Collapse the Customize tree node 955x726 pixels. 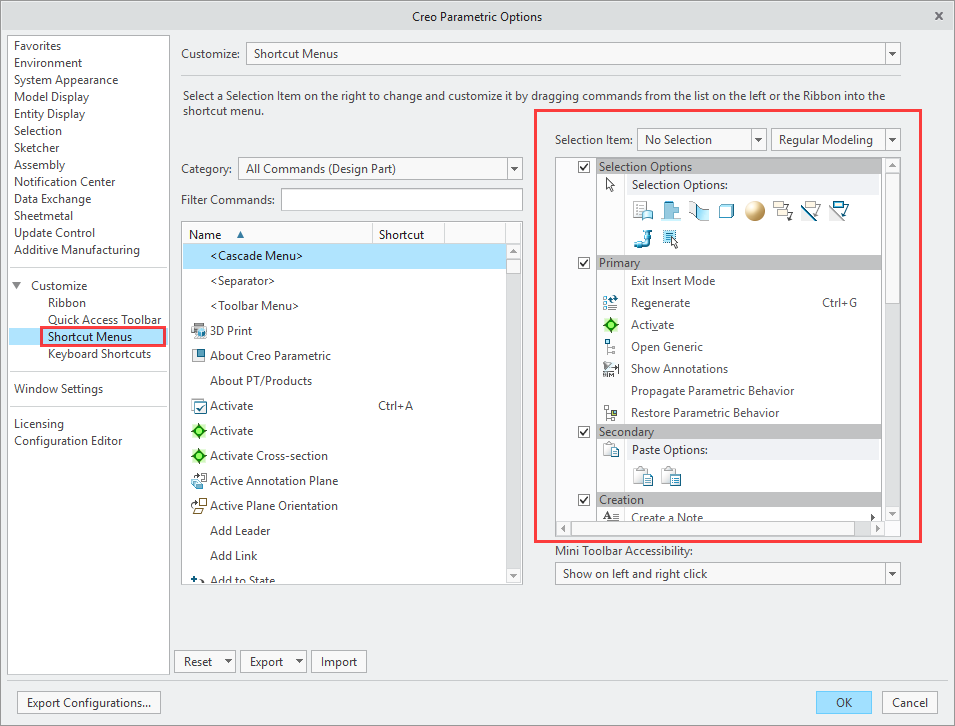pos(17,285)
